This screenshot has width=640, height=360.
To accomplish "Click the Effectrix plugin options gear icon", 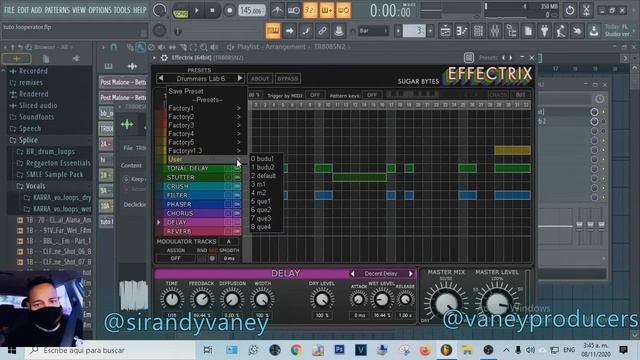I will [164, 58].
